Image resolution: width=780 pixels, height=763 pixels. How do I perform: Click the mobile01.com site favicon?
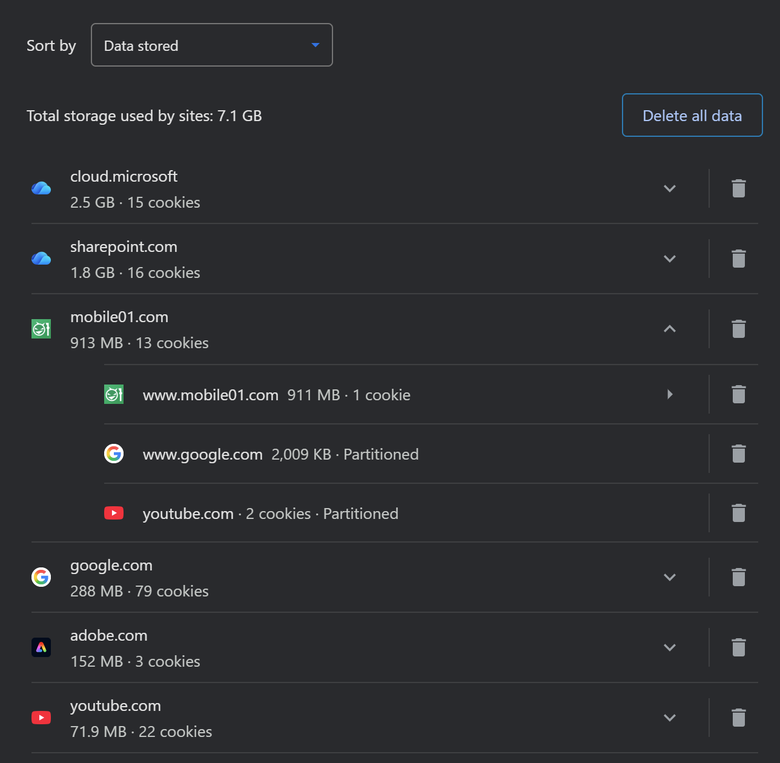tap(41, 329)
